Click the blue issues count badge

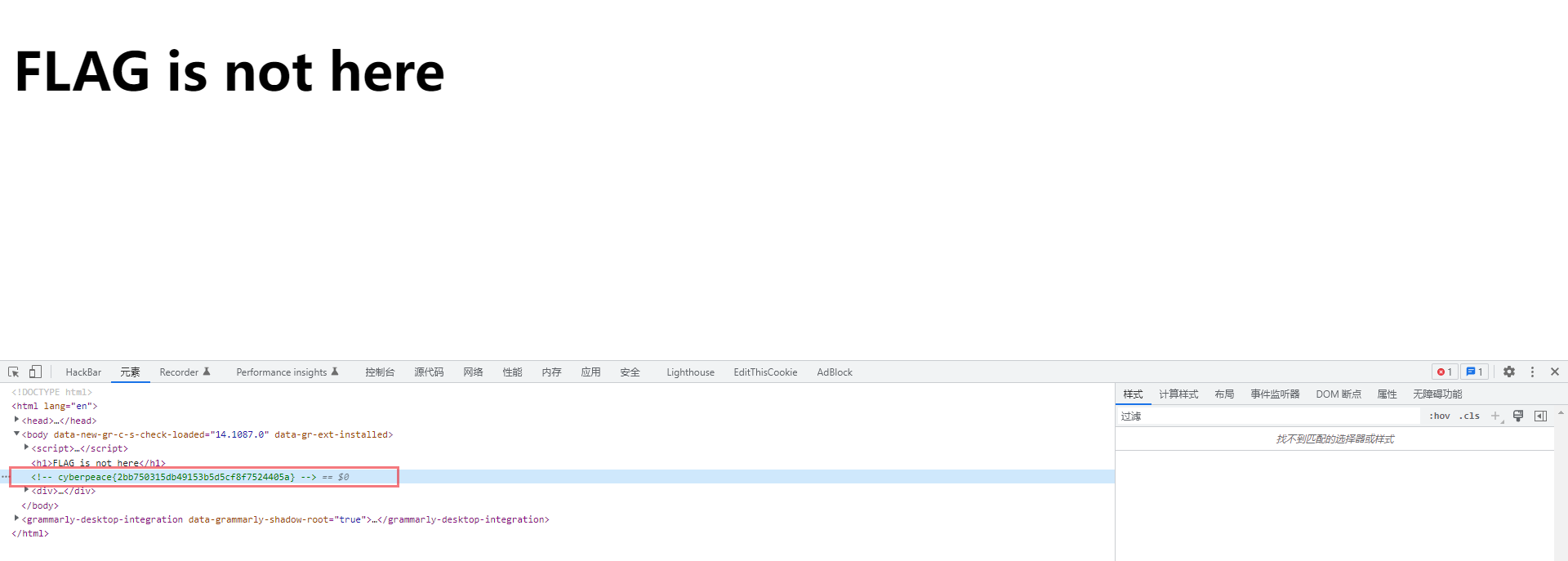tap(1474, 372)
